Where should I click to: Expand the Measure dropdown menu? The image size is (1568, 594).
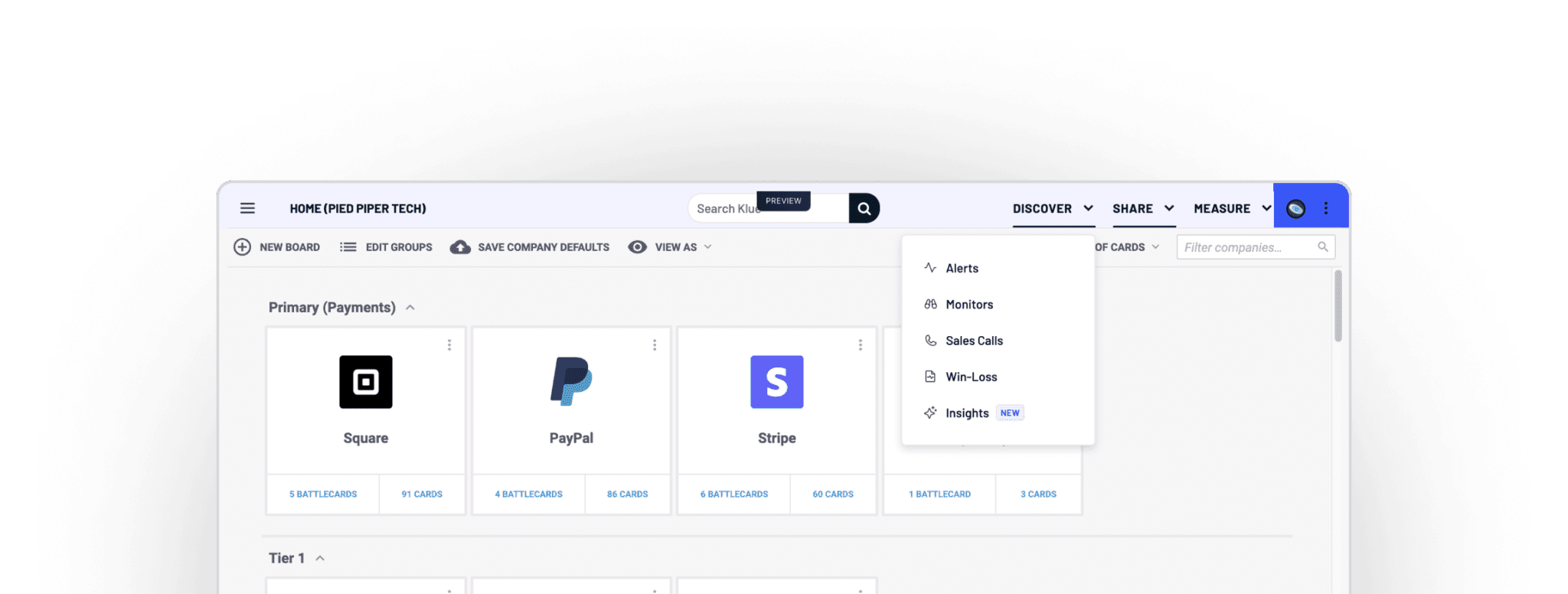point(1233,208)
